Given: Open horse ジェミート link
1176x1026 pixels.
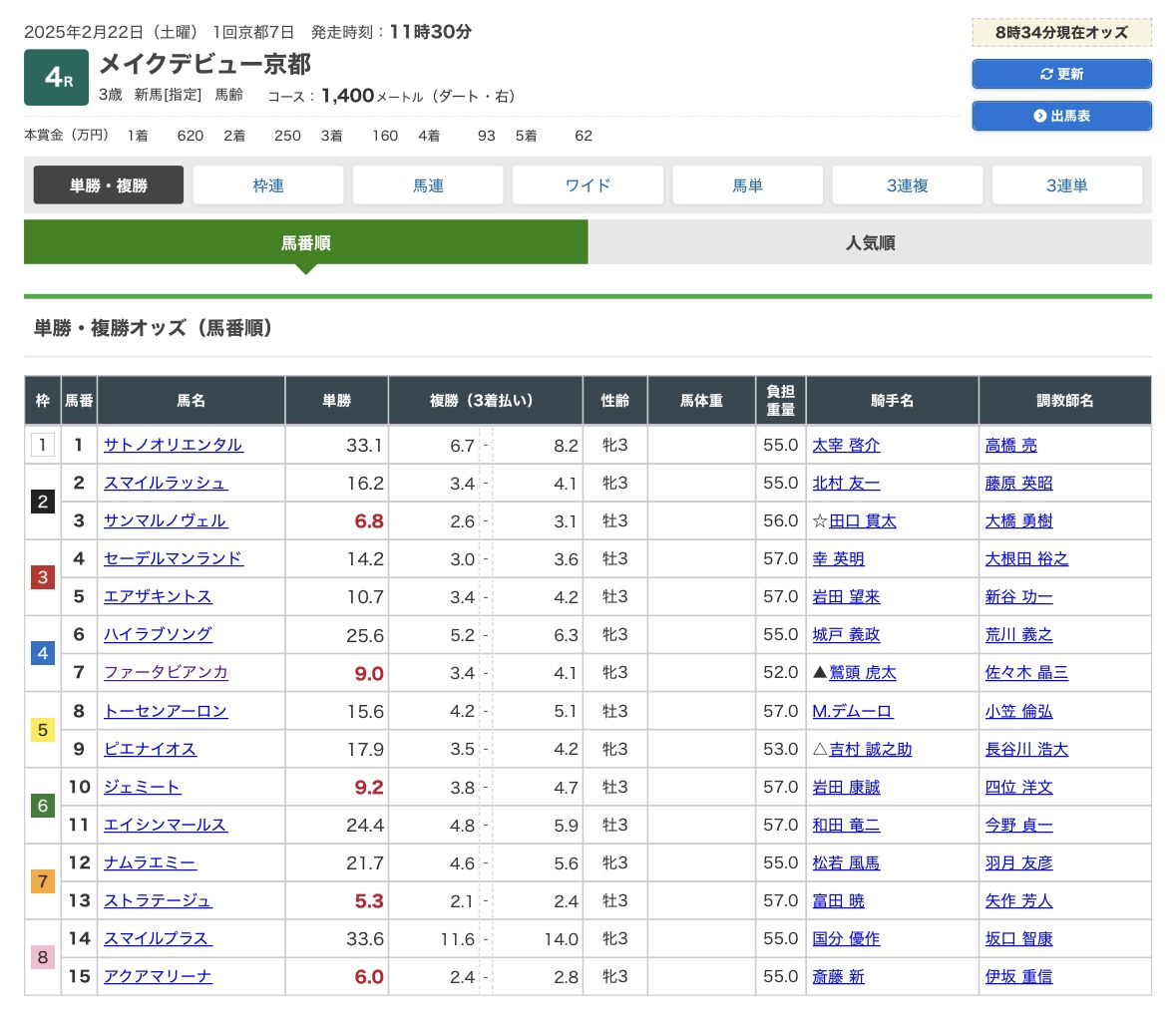Looking at the screenshot, I should pyautogui.click(x=143, y=788).
